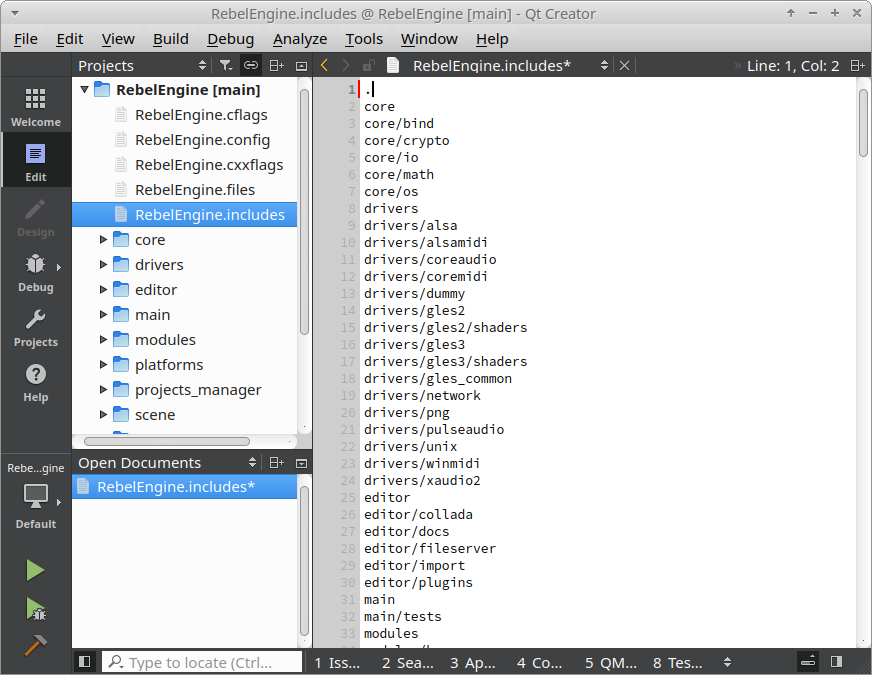Open Projects mode with wrench icon
The width and height of the screenshot is (872, 675).
click(36, 327)
